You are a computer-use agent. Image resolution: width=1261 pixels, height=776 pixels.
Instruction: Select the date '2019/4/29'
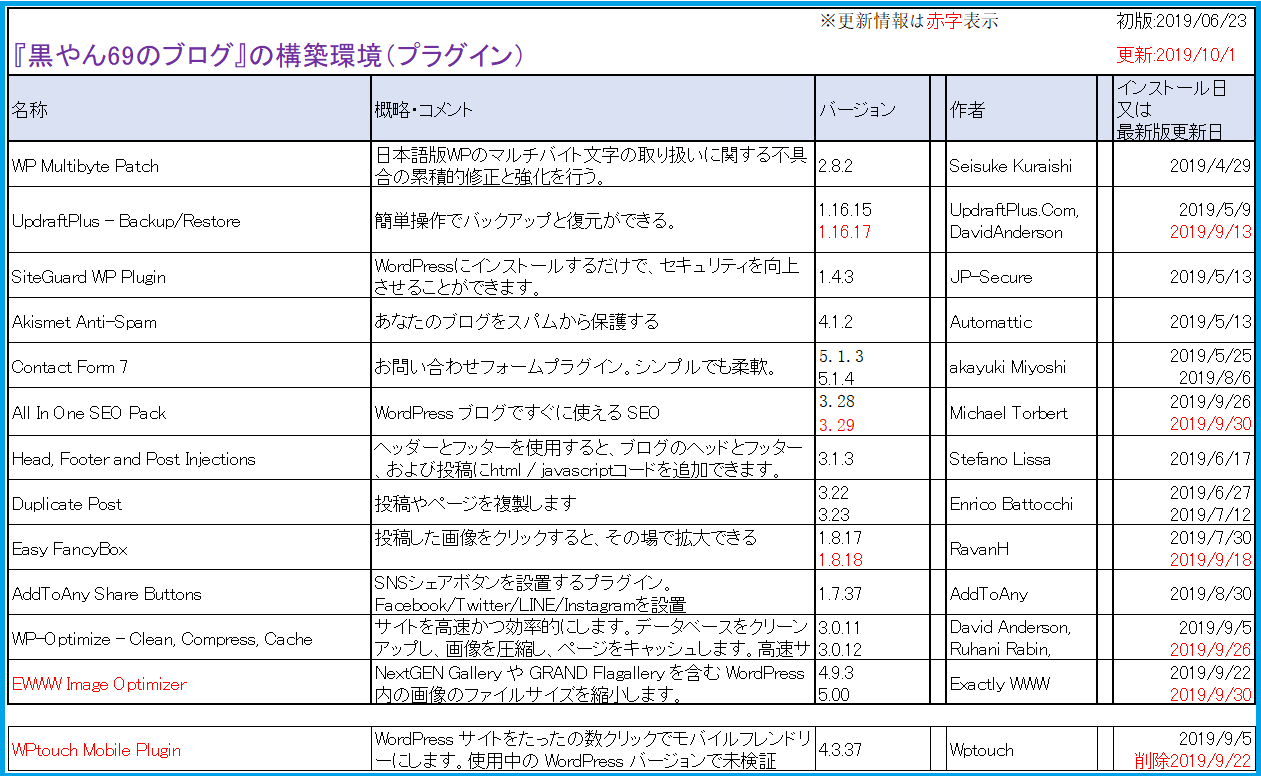pos(1210,166)
